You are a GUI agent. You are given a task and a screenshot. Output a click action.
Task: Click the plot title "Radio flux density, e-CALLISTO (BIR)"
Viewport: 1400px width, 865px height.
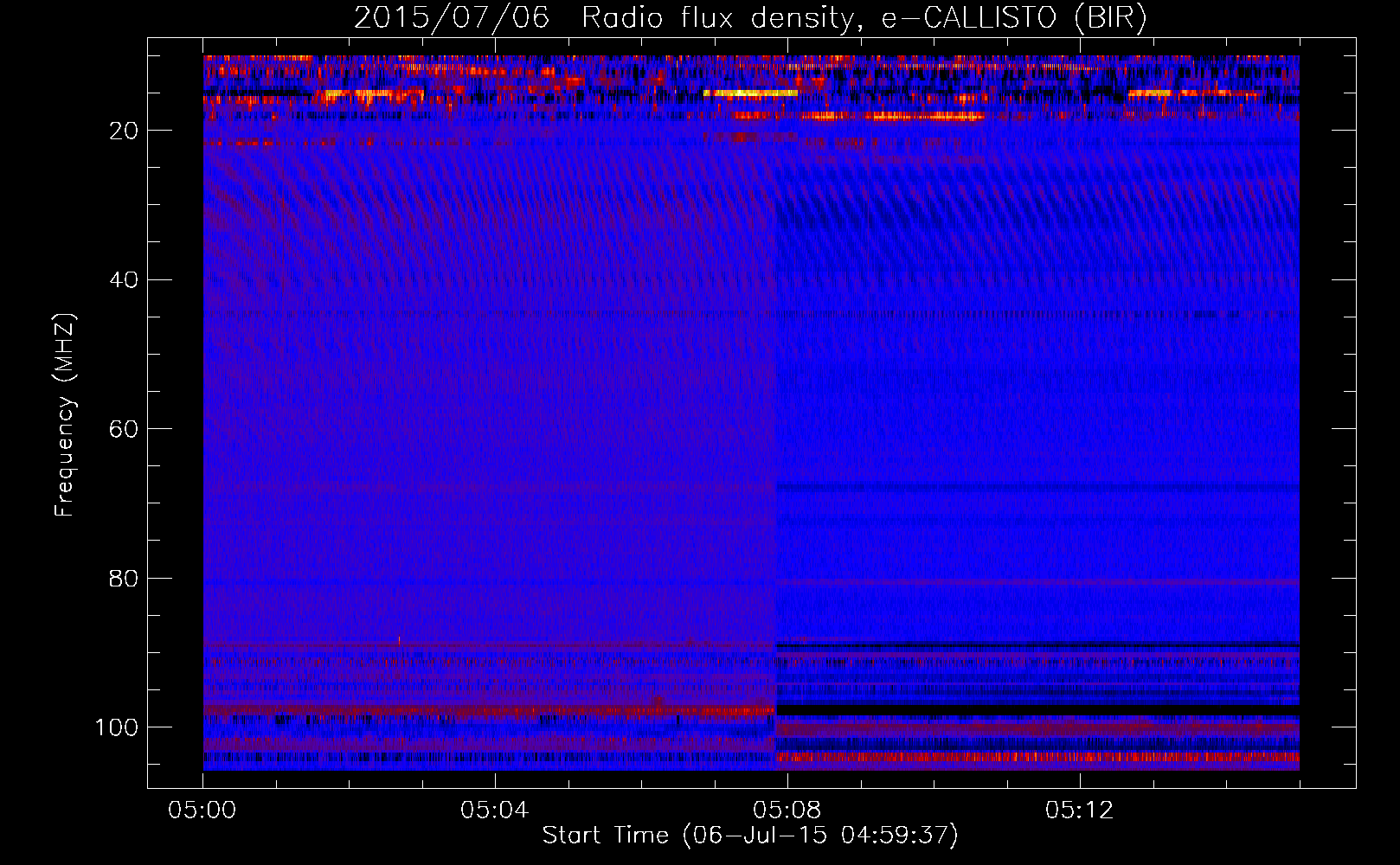click(864, 18)
